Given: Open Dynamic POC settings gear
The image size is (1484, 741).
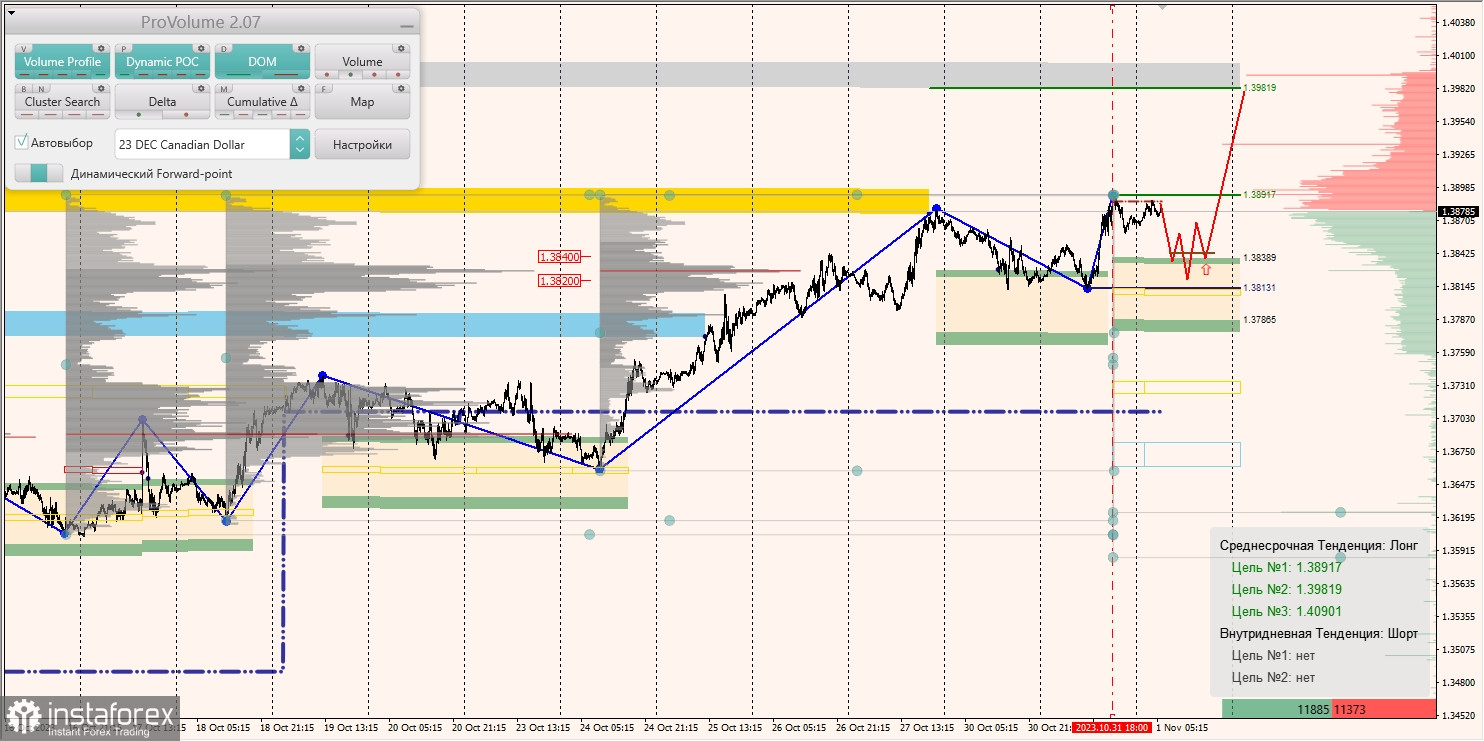Looking at the screenshot, I should [x=201, y=48].
